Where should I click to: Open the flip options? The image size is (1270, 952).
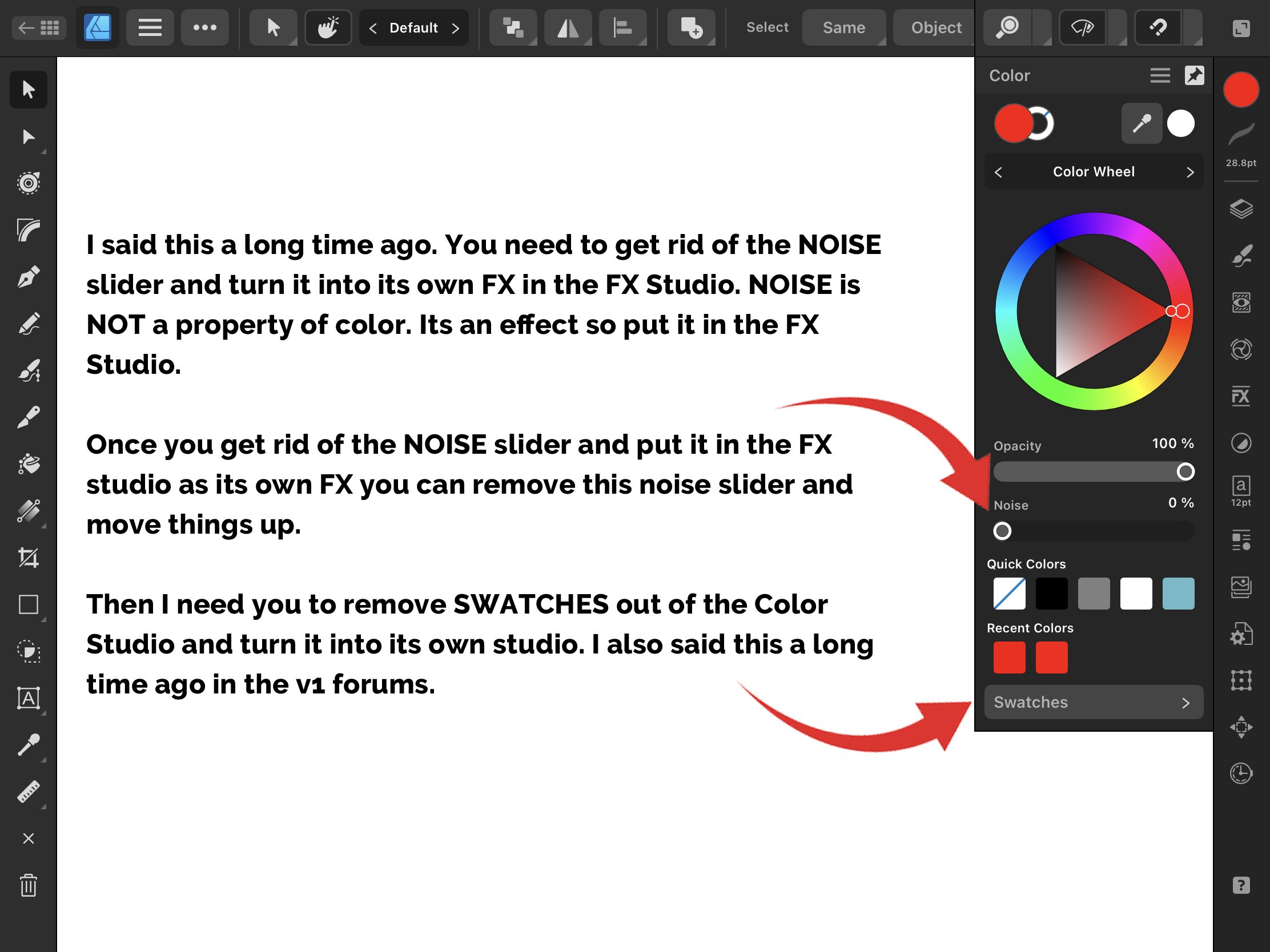567,27
